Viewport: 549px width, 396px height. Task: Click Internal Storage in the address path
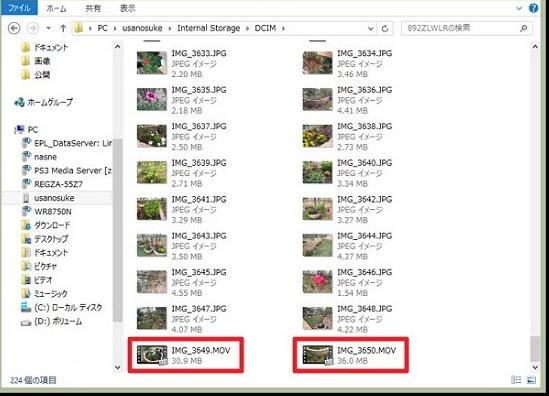(208, 28)
